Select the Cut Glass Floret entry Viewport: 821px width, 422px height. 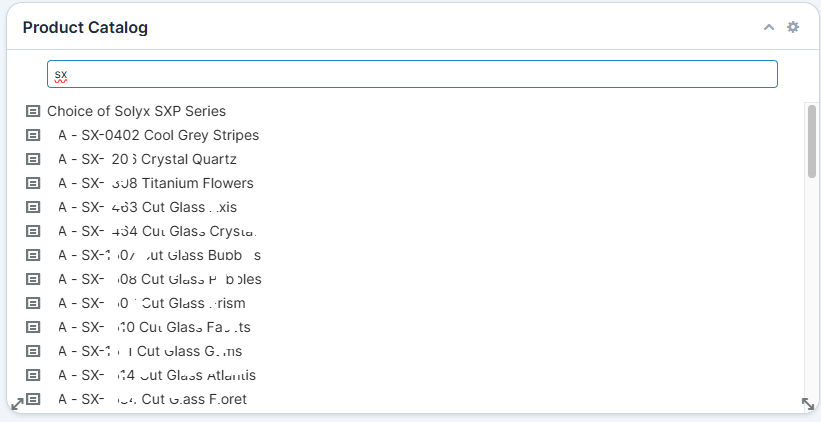pos(152,399)
